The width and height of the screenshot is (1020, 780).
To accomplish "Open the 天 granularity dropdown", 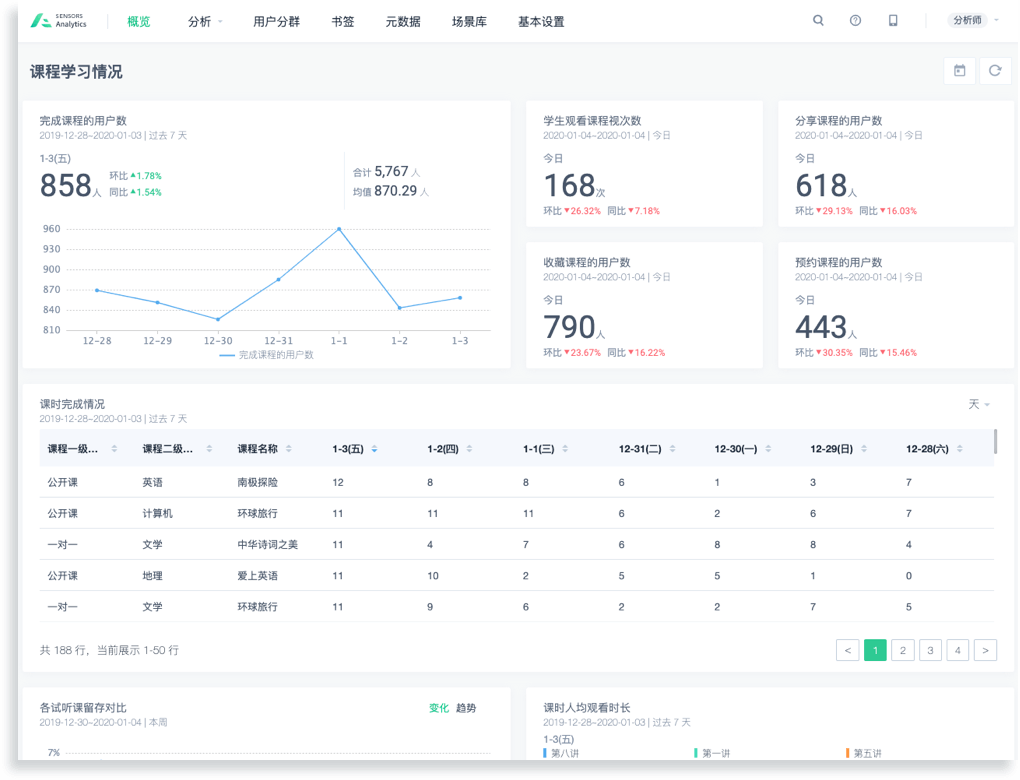I will [979, 404].
